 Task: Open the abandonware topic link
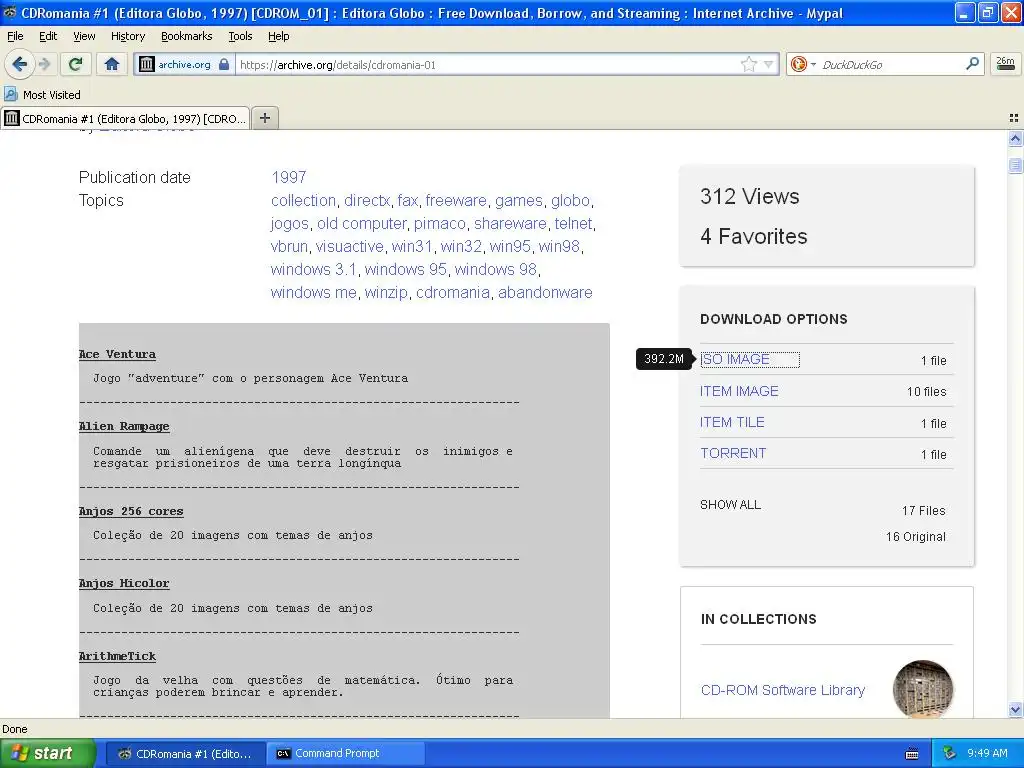coord(545,293)
